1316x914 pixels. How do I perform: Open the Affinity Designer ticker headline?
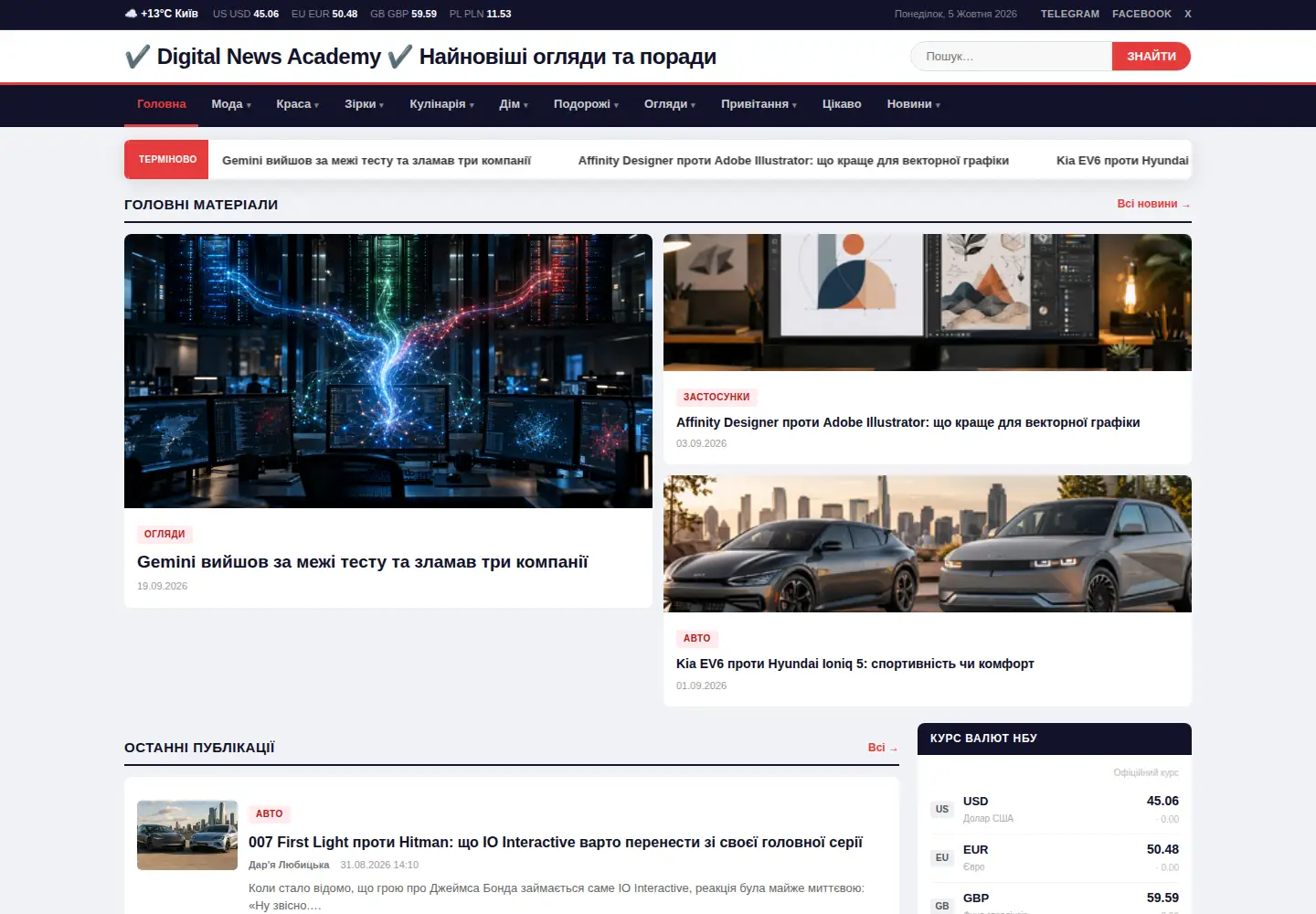(x=793, y=160)
